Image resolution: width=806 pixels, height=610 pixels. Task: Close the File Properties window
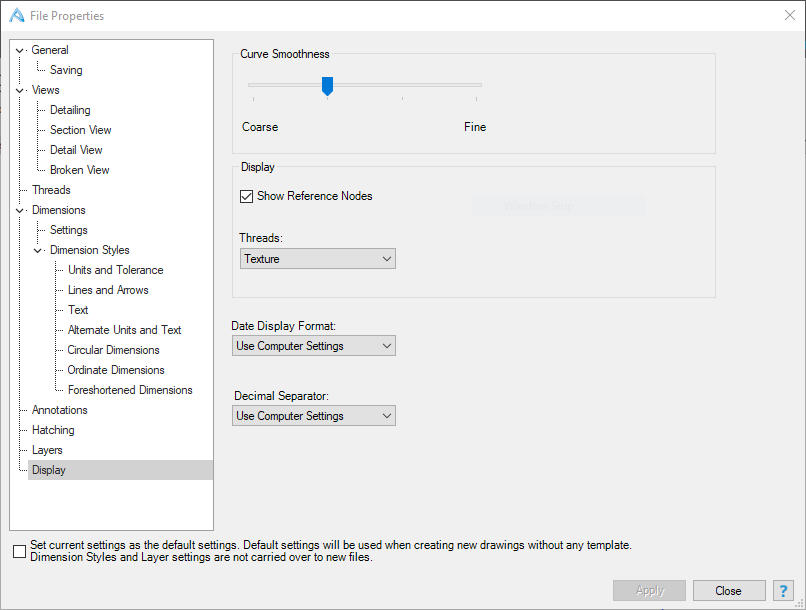pyautogui.click(x=789, y=15)
